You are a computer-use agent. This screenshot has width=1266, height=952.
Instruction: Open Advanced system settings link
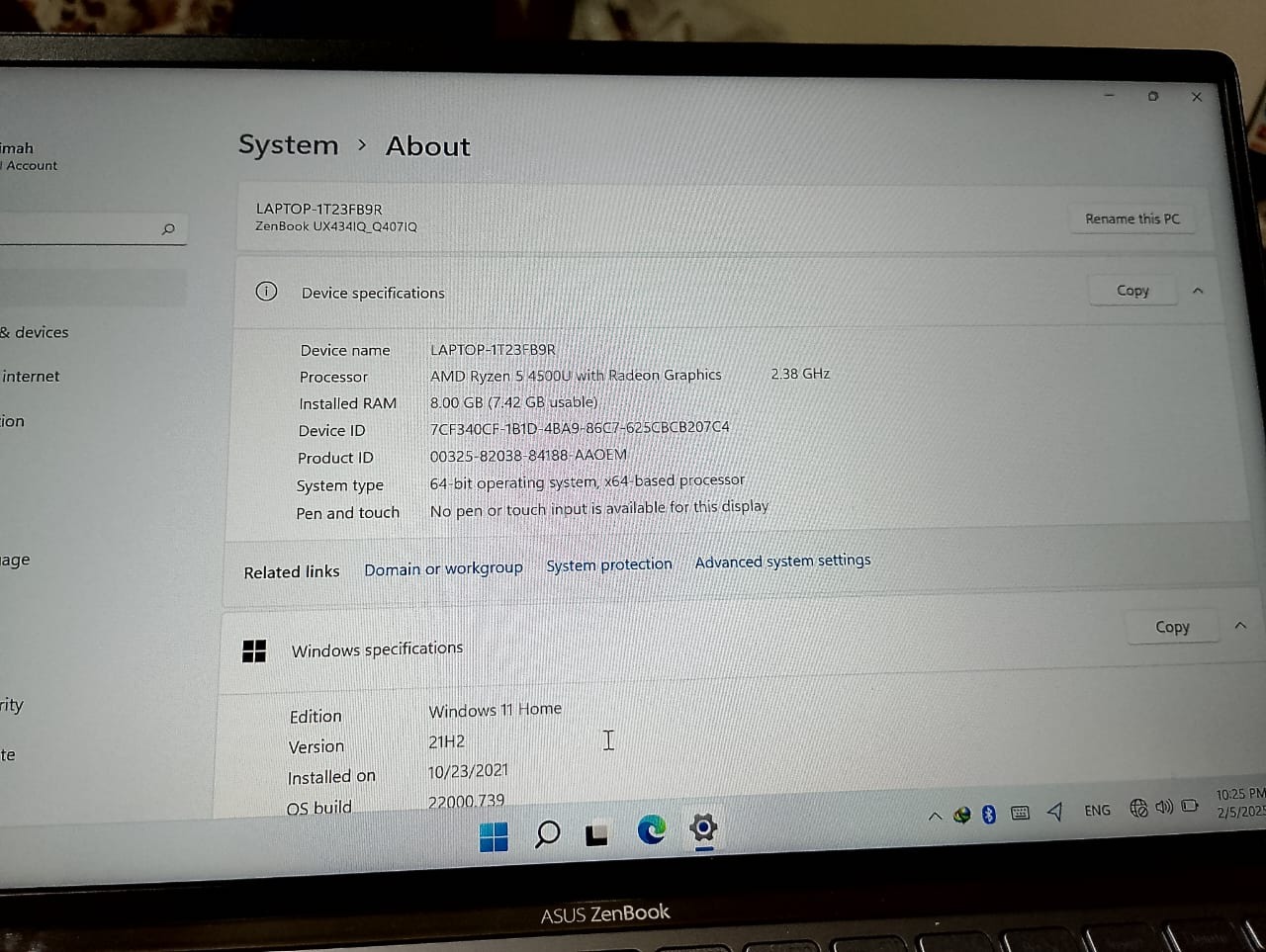tap(782, 561)
